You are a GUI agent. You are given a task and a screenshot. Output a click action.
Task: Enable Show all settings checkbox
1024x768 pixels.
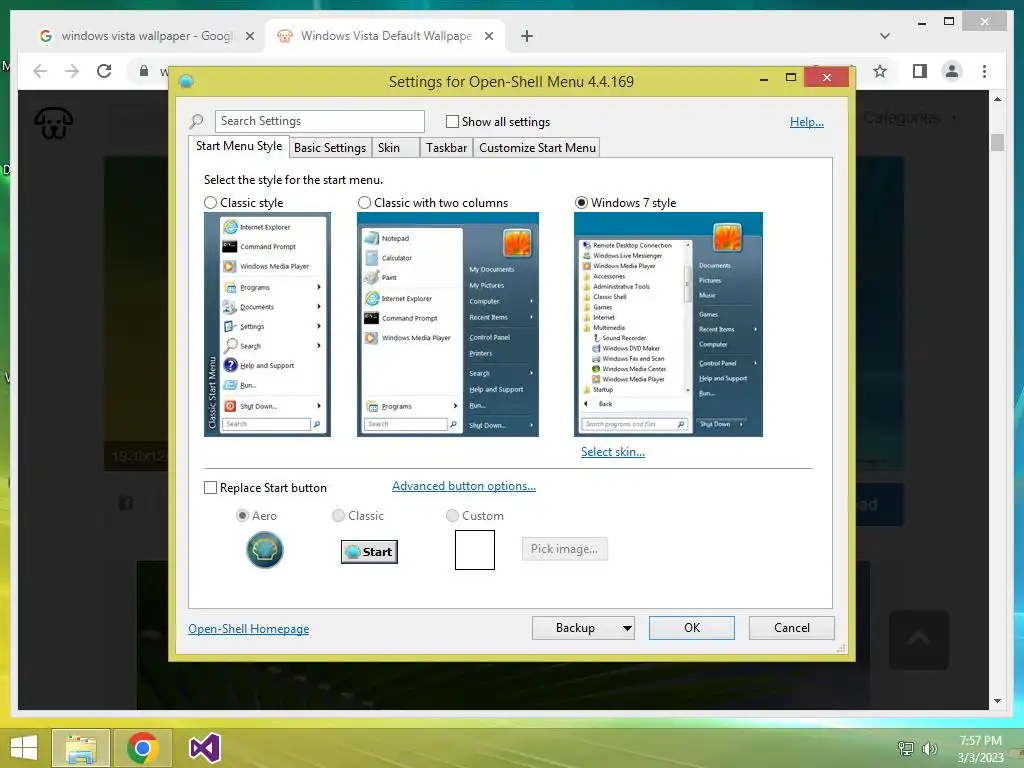point(452,121)
